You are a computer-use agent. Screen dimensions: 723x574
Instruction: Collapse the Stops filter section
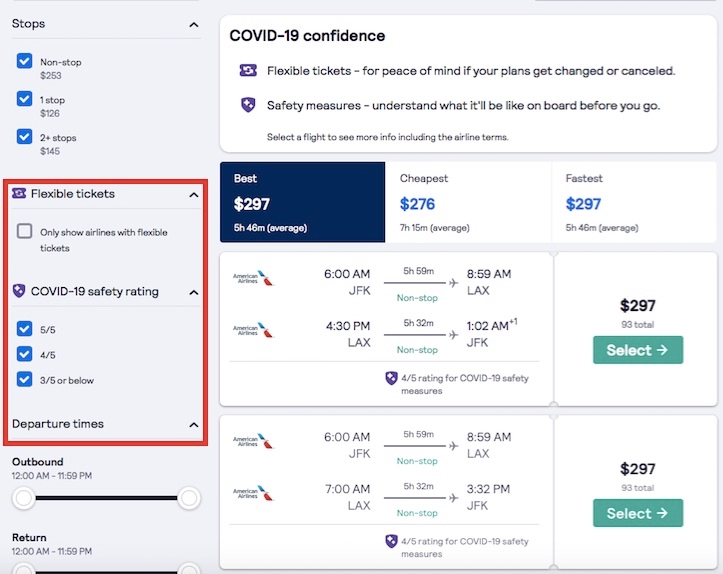(194, 24)
